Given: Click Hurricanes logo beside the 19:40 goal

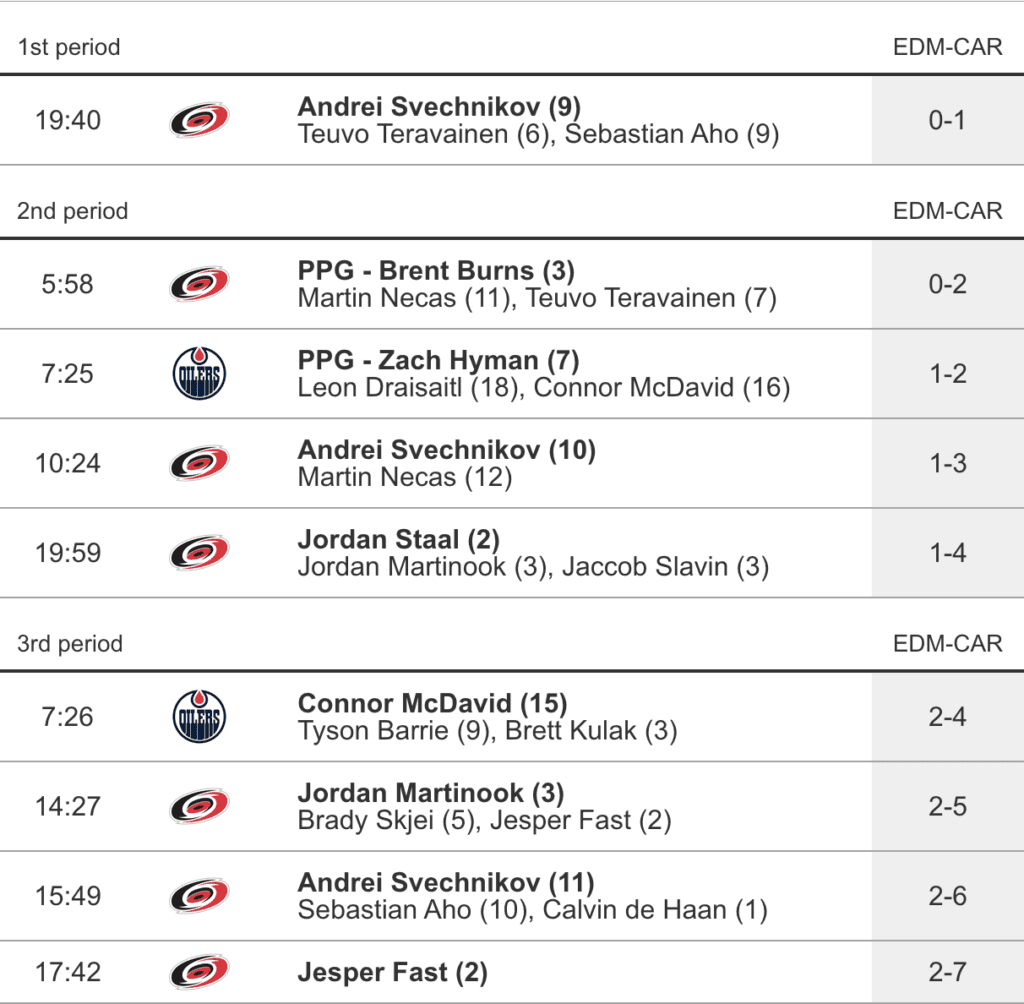Looking at the screenshot, I should click(199, 120).
